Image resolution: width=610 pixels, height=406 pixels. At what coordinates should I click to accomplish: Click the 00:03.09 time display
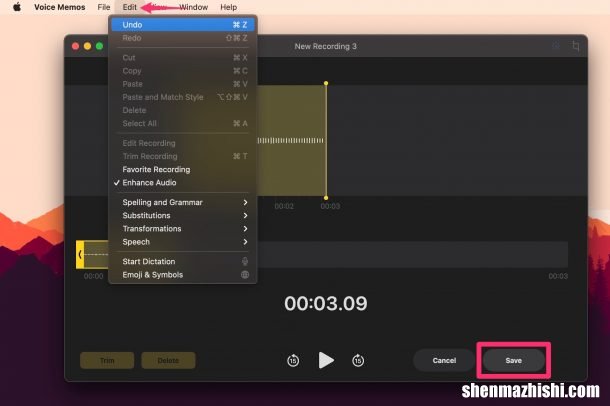click(326, 303)
